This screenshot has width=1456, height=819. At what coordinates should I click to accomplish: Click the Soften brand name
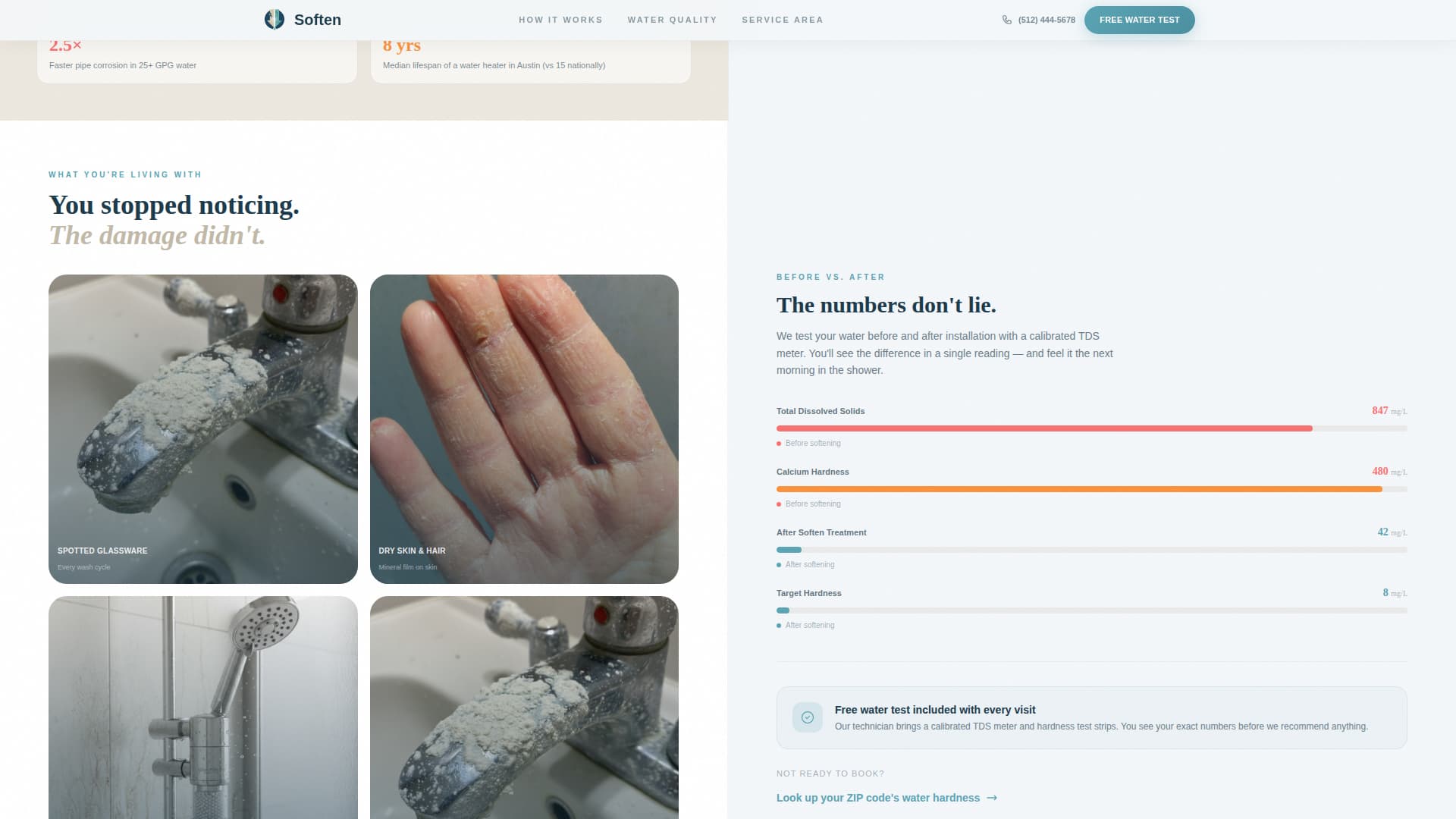318,20
